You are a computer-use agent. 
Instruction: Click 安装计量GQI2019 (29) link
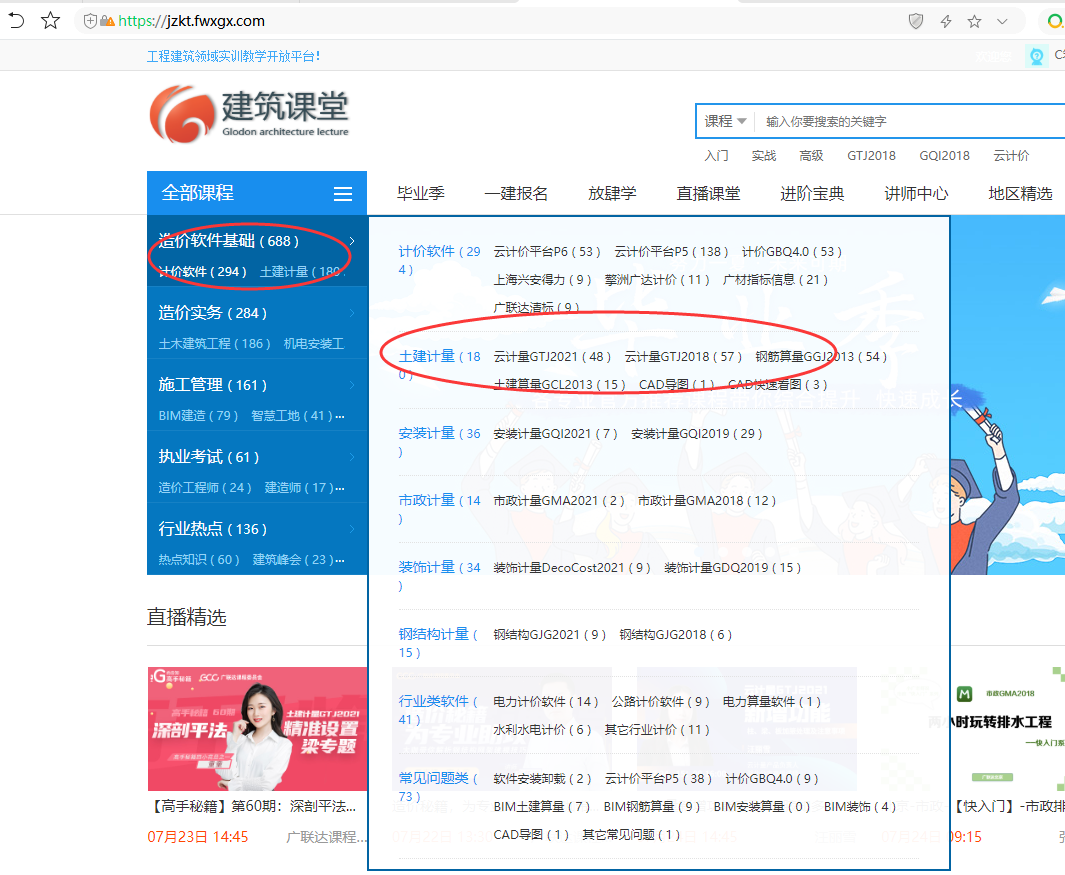click(x=697, y=433)
